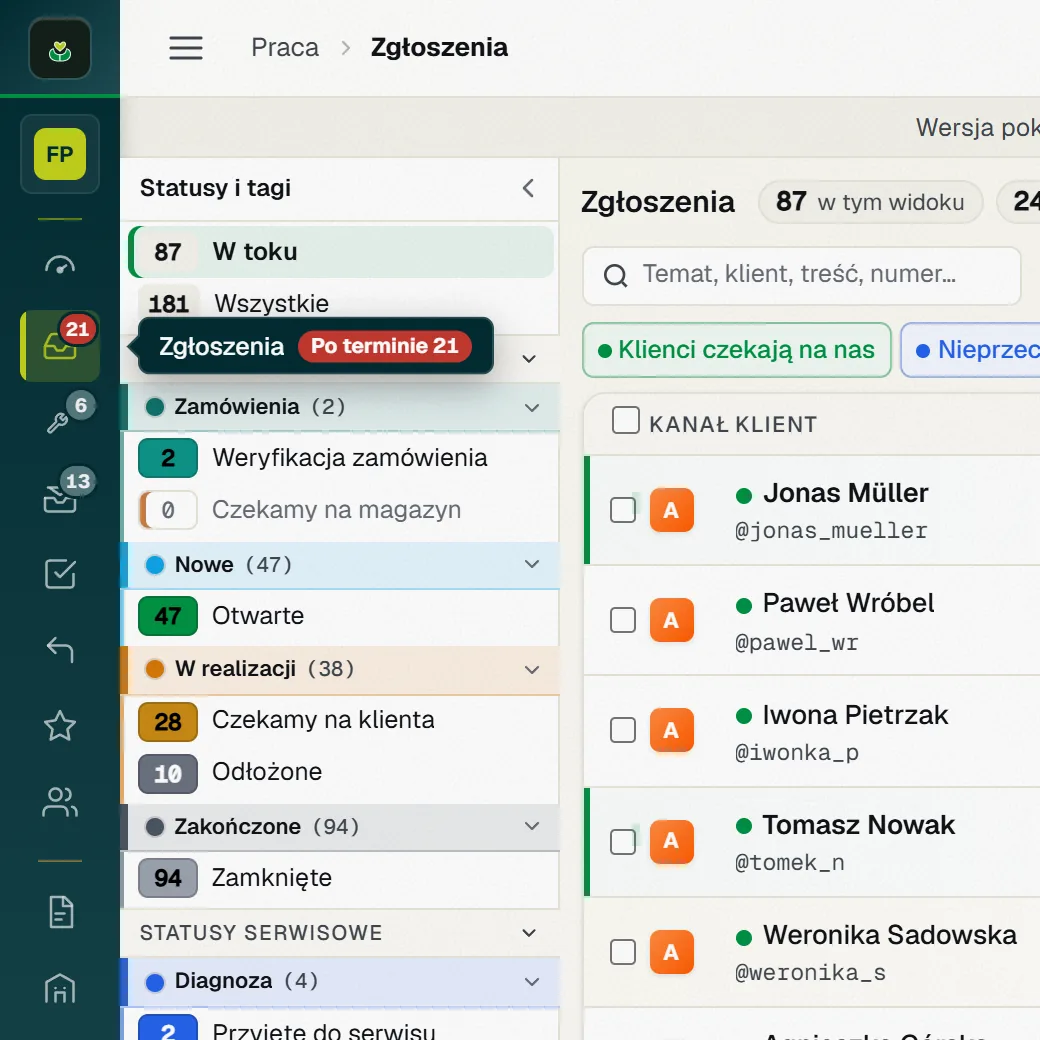Image resolution: width=1040 pixels, height=1040 pixels.
Task: Click the A channel icon for Jonas Müller
Action: point(671,509)
